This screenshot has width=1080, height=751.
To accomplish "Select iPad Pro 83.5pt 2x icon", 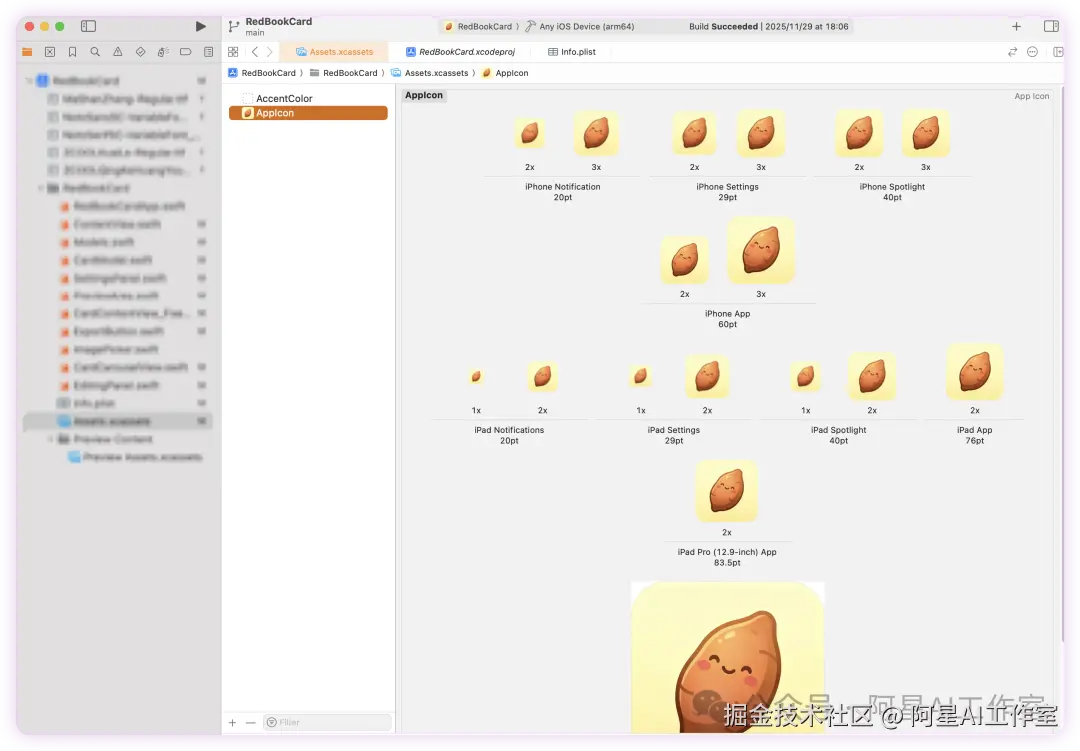I will [727, 491].
